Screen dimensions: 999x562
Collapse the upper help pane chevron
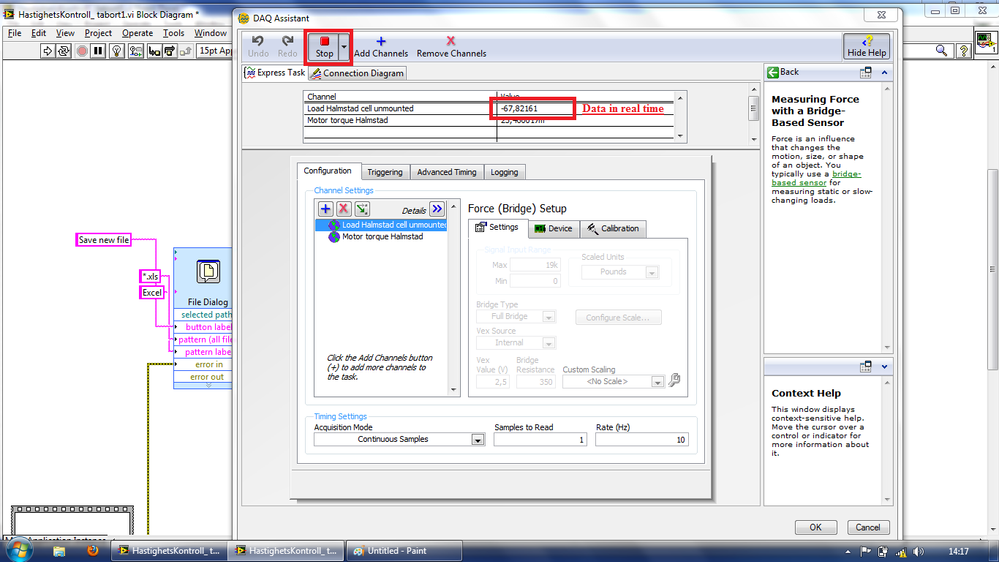(x=884, y=73)
